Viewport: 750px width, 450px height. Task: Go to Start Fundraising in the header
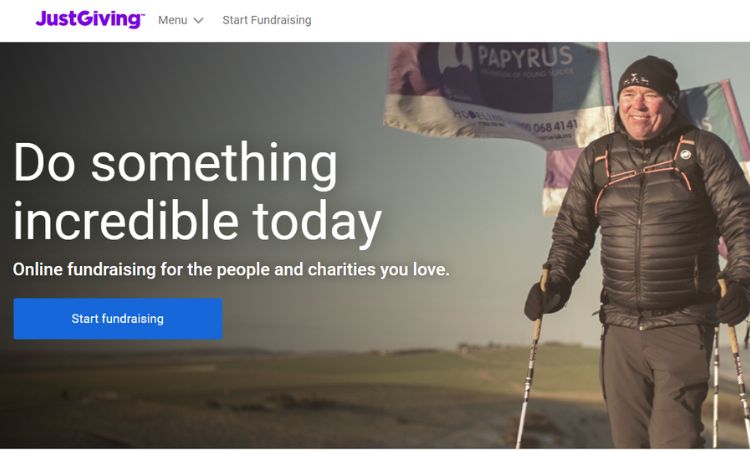[x=266, y=20]
